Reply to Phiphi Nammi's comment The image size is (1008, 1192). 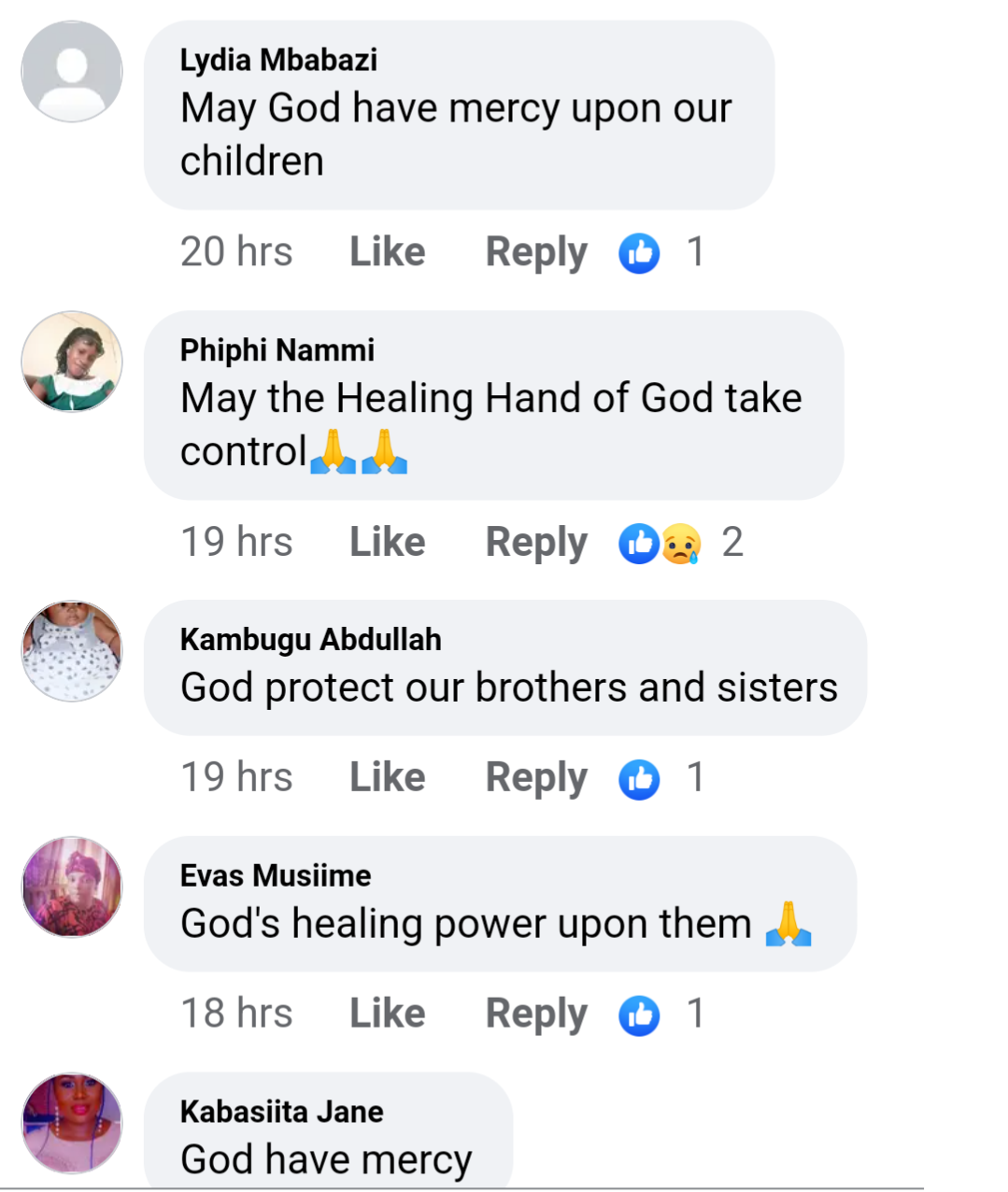[x=536, y=543]
